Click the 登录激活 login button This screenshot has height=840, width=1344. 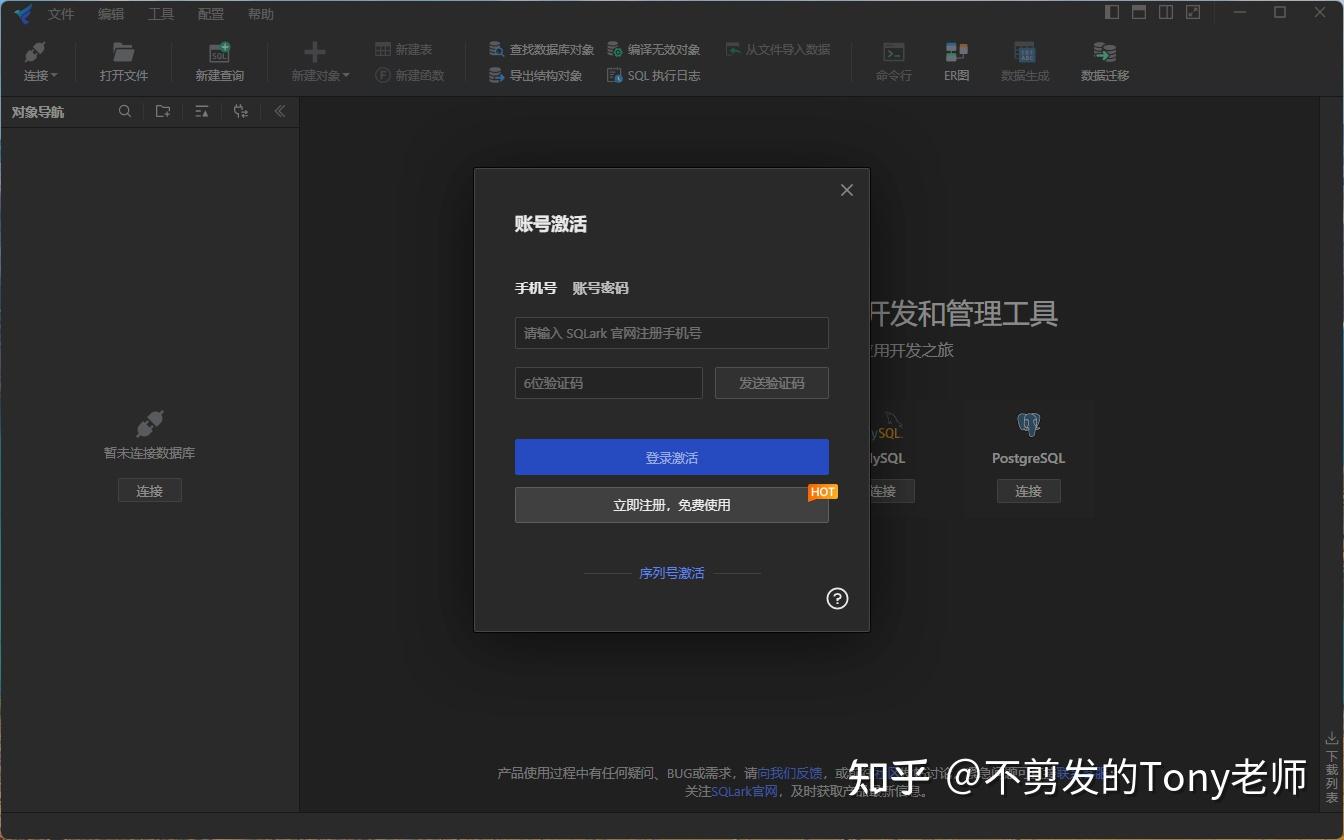tap(671, 456)
